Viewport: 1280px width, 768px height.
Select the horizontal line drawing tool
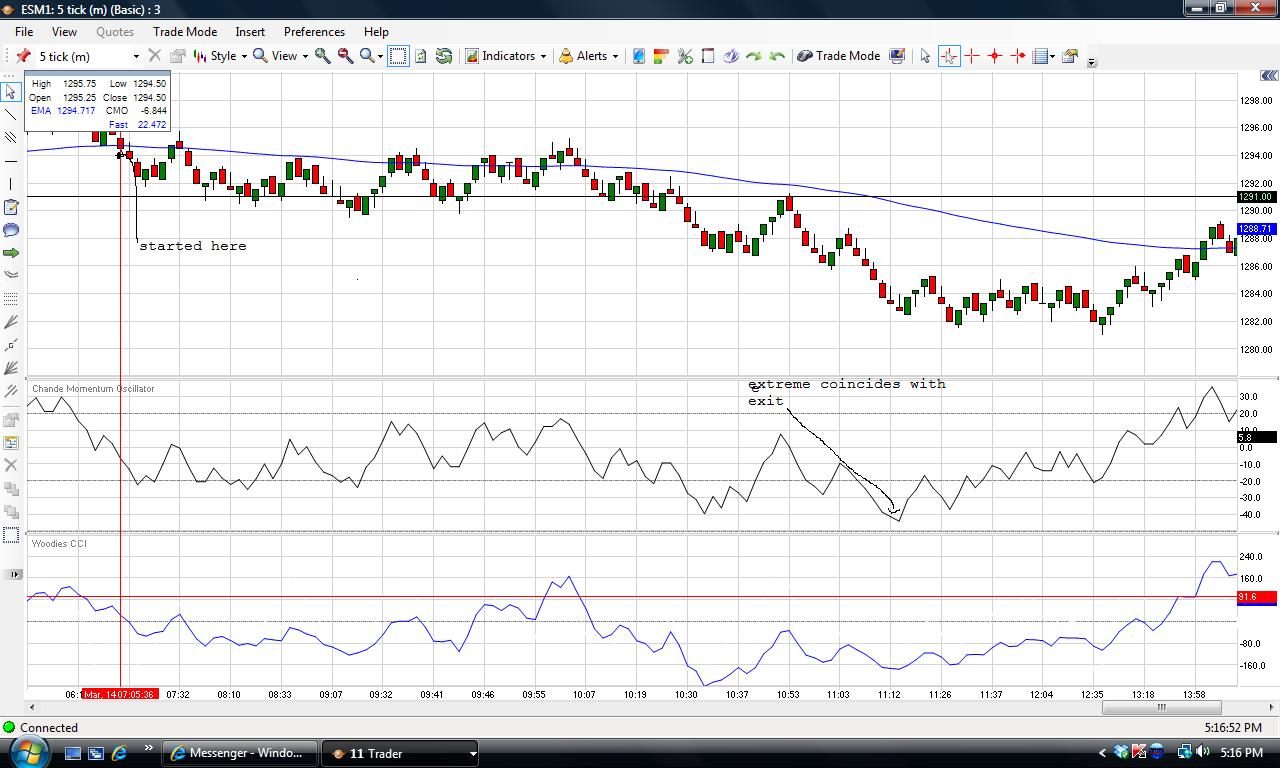11,161
